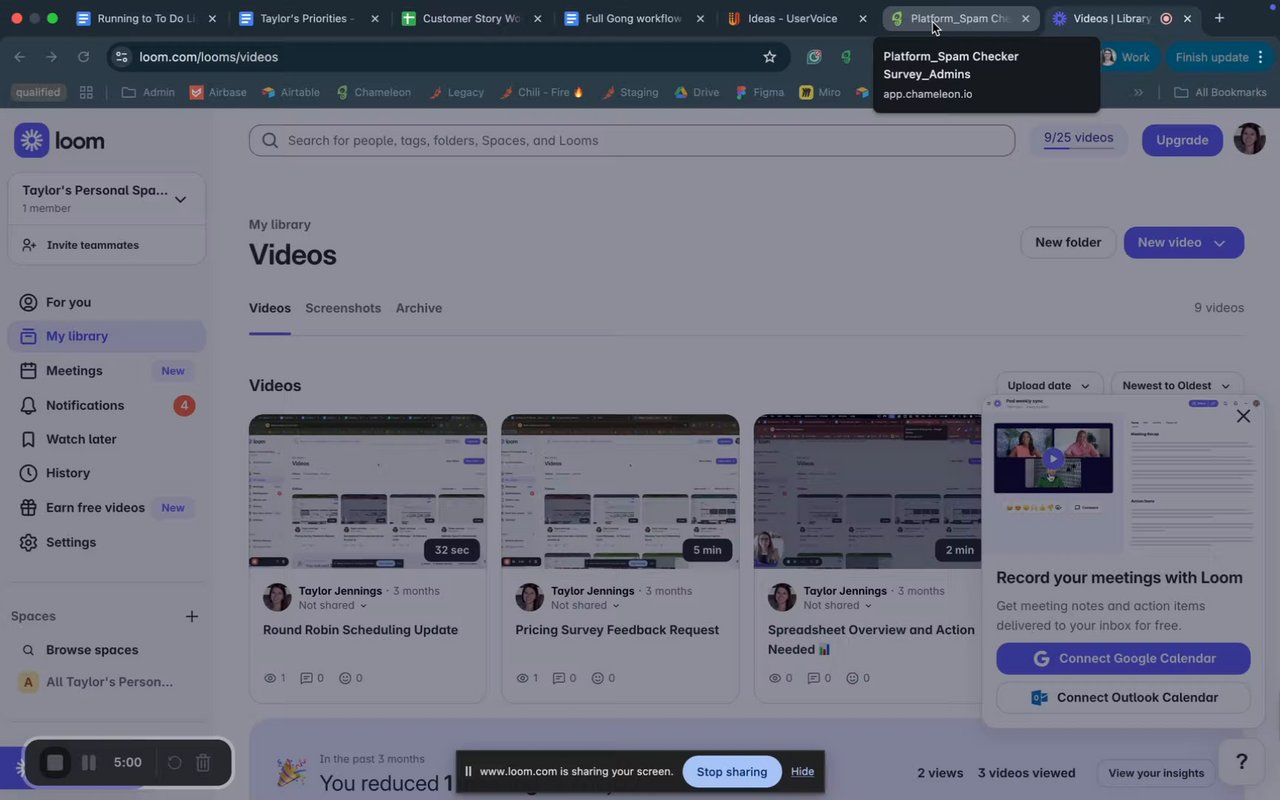Open Figma bookmark
This screenshot has height=800, width=1280.
point(760,92)
